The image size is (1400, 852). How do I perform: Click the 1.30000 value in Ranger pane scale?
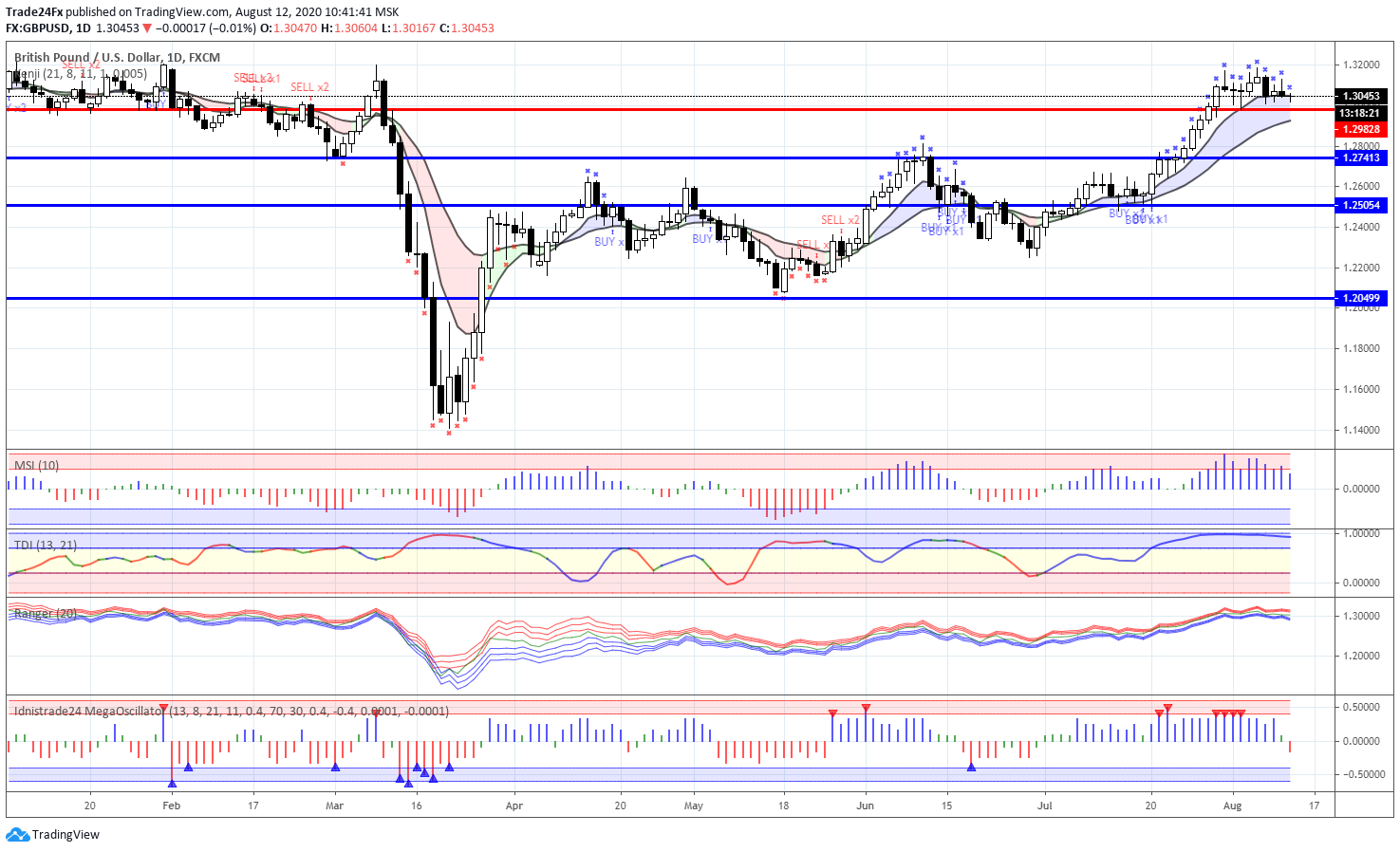[x=1361, y=616]
